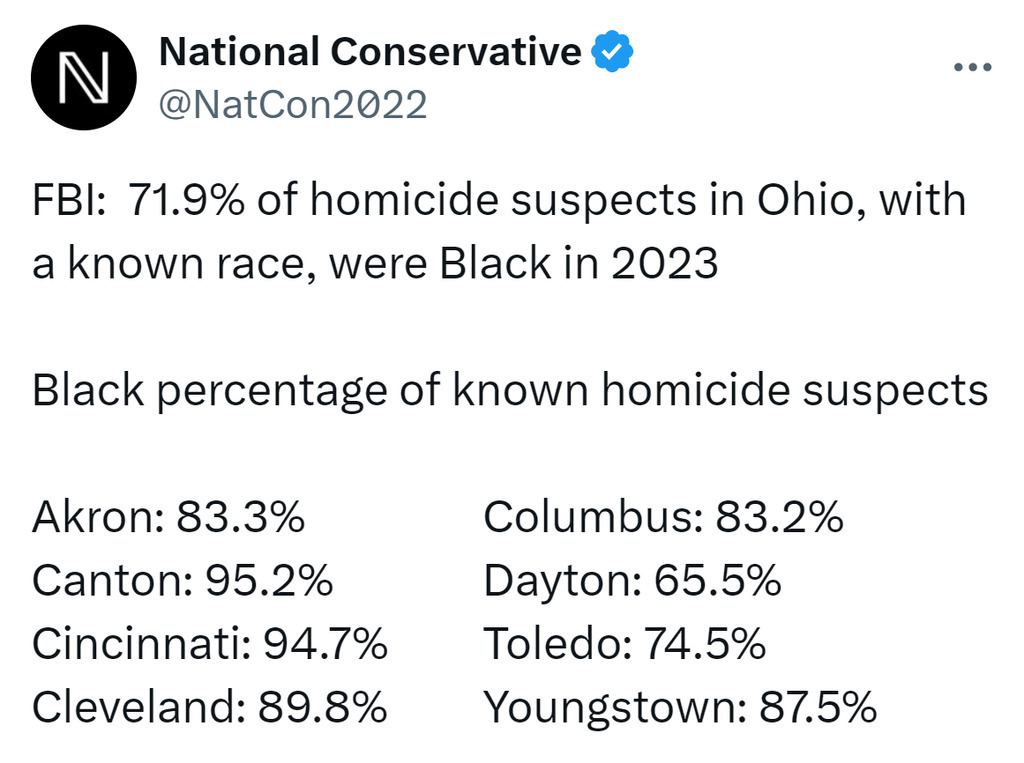This screenshot has height=763, width=1024.
Task: Click the 71.9% statistic in the tweet
Action: tap(185, 200)
